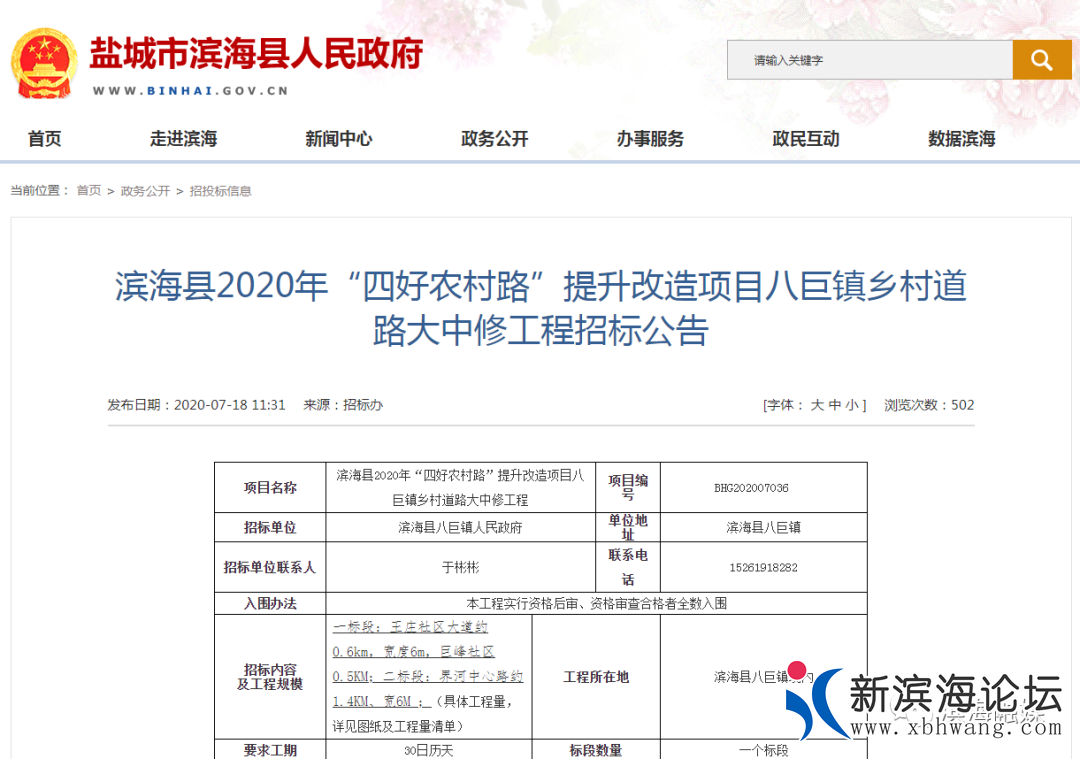Click the underlined 一标段 text in table

click(x=352, y=625)
